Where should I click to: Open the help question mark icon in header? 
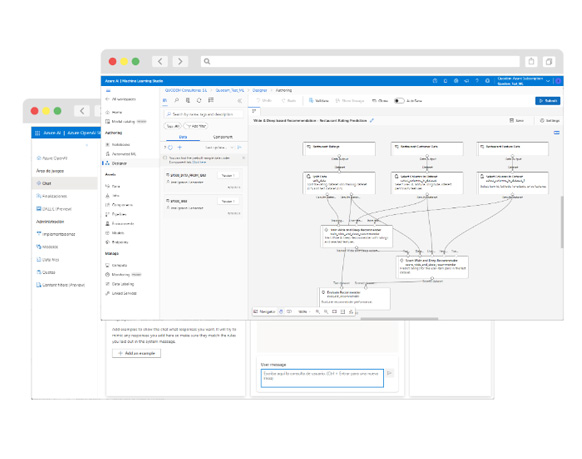[x=477, y=81]
